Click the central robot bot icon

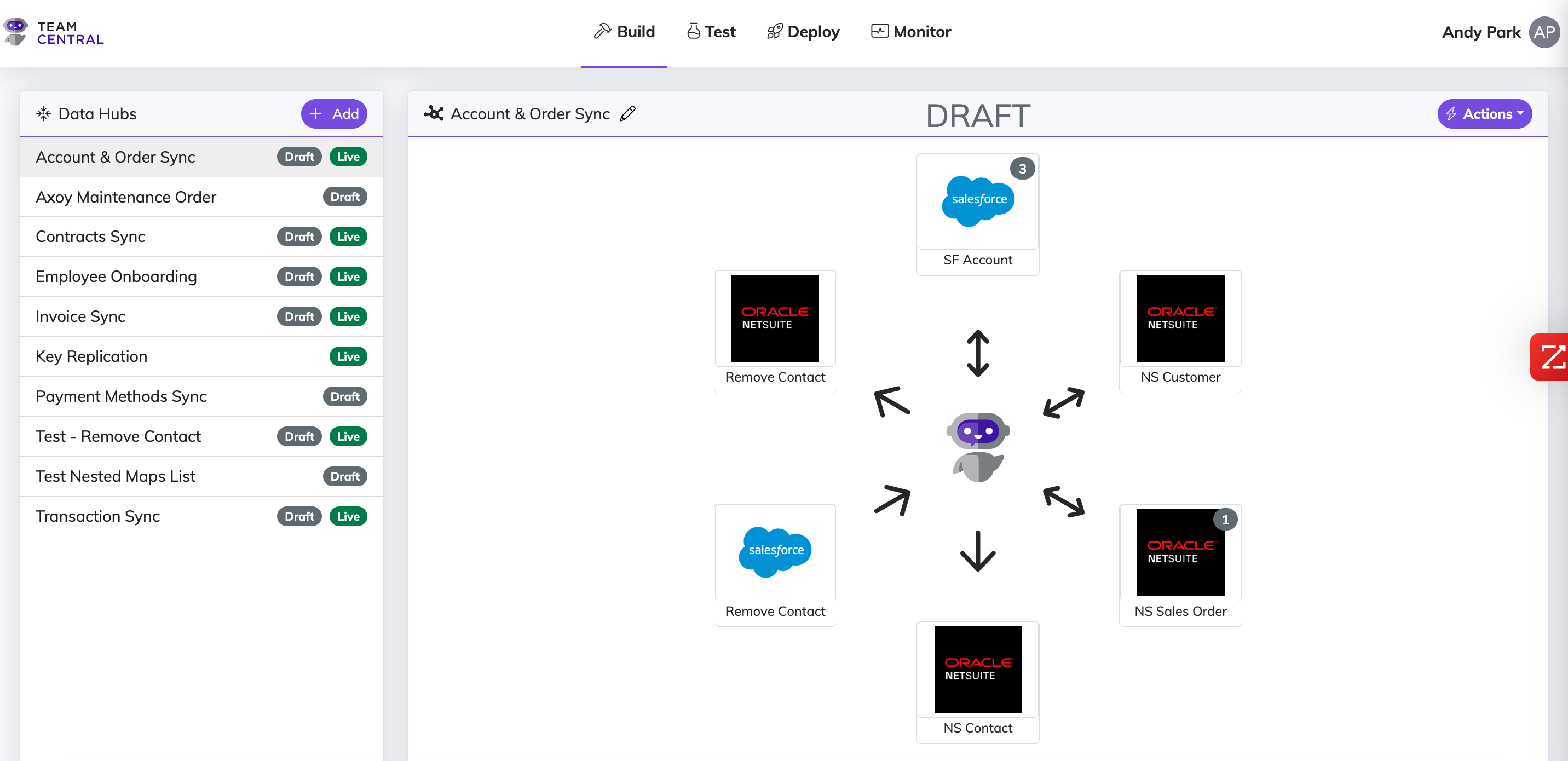click(978, 447)
